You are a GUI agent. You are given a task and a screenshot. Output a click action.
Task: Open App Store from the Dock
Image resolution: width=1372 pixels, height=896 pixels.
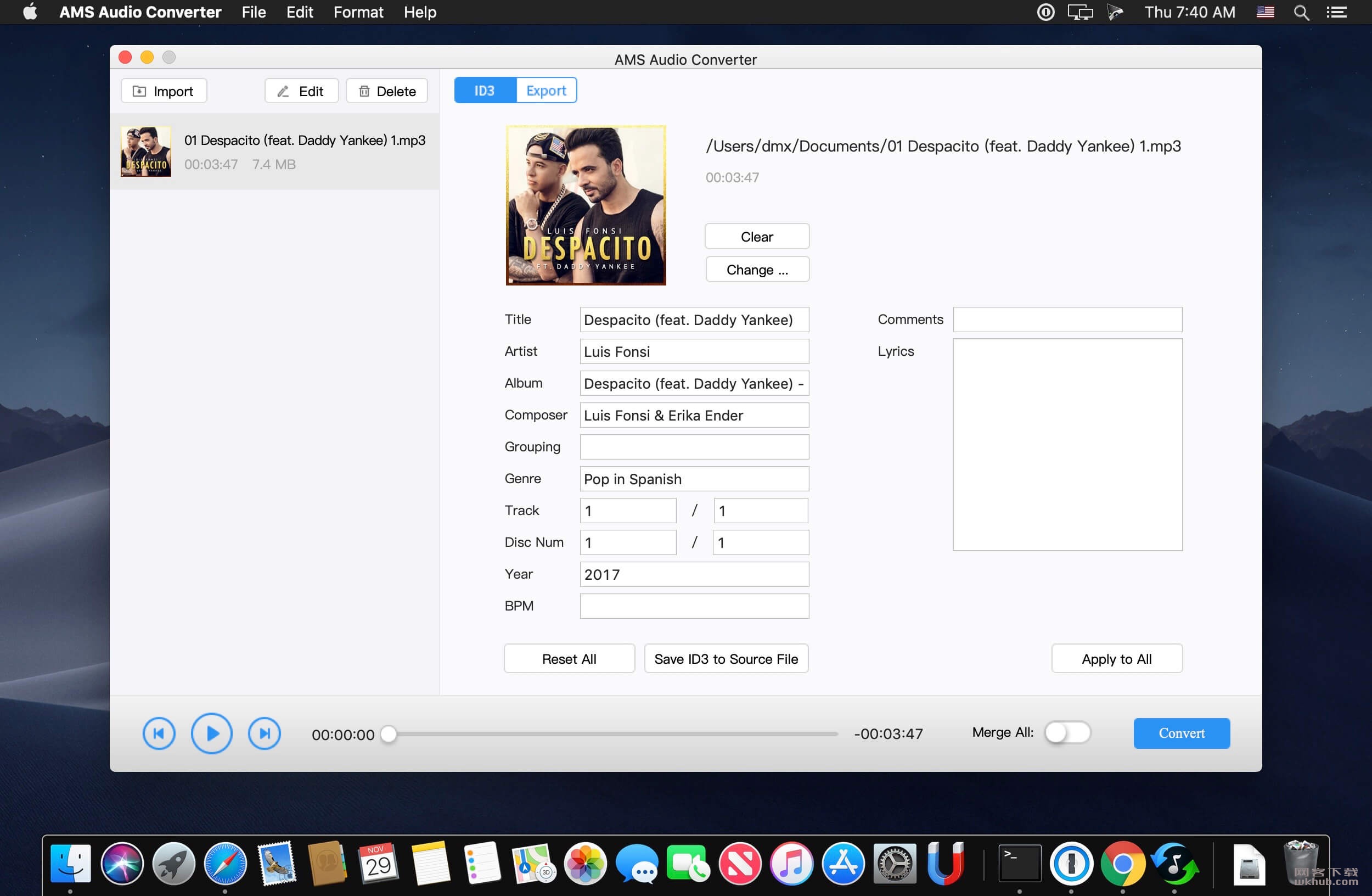pos(843,863)
